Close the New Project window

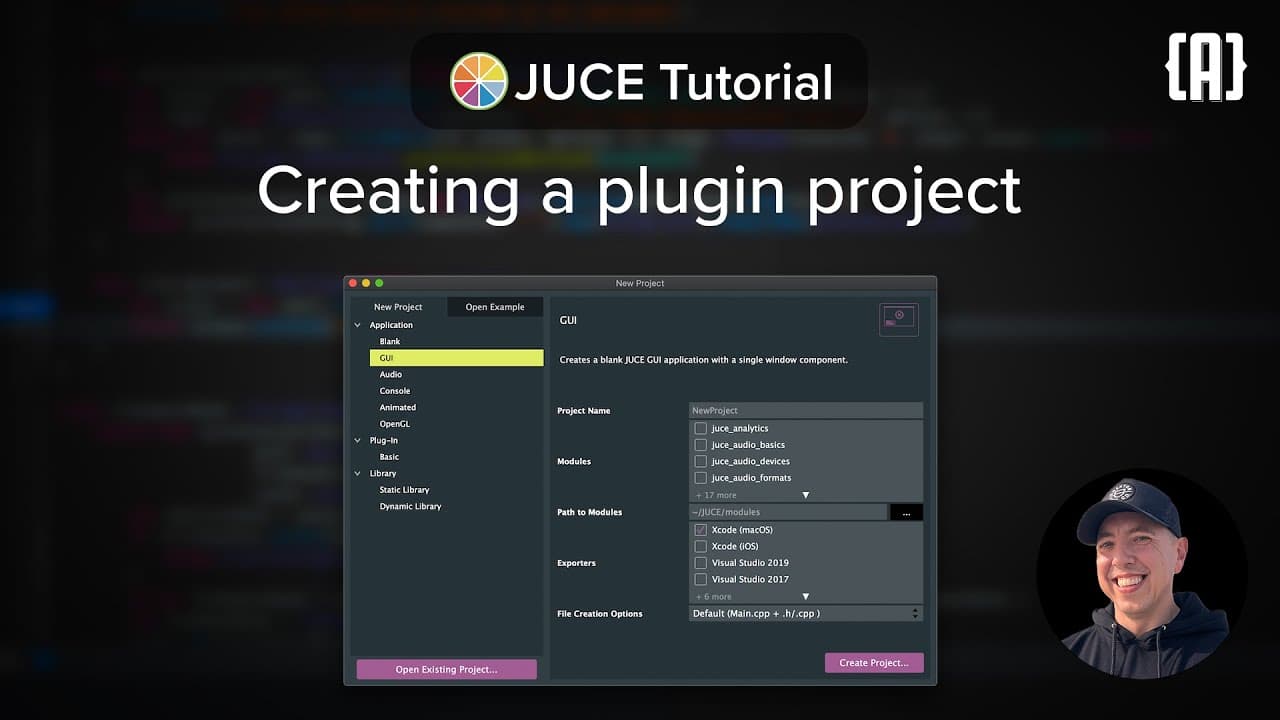pos(353,283)
